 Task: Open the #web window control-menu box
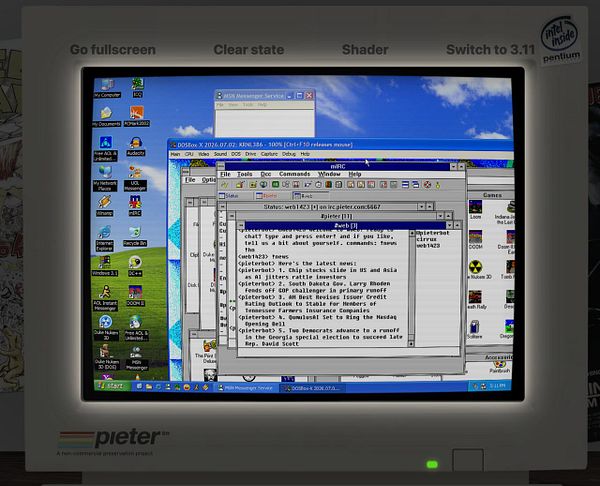(x=241, y=226)
